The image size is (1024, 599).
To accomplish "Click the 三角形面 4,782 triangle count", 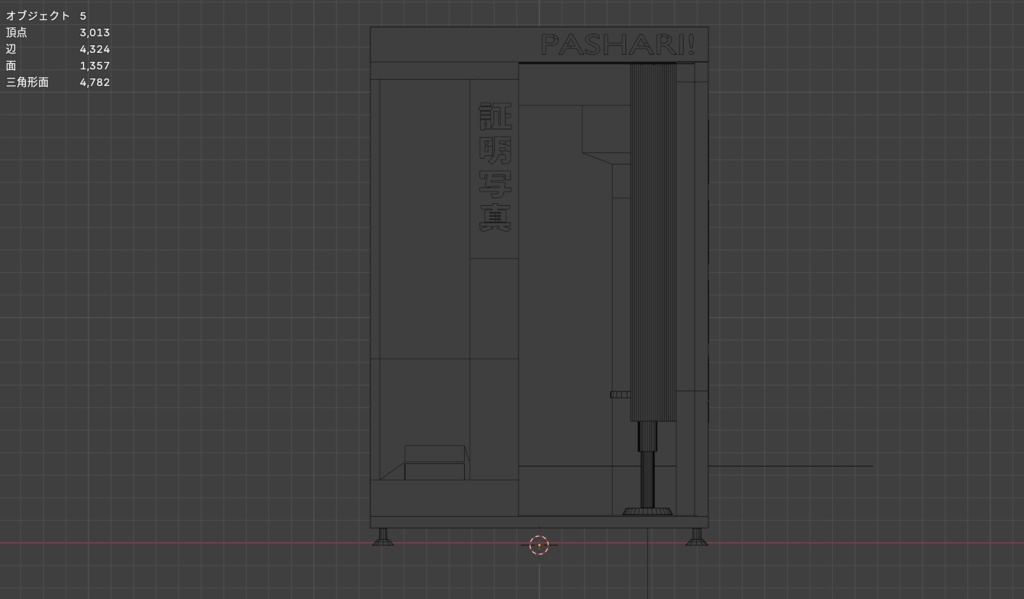I will click(x=57, y=82).
